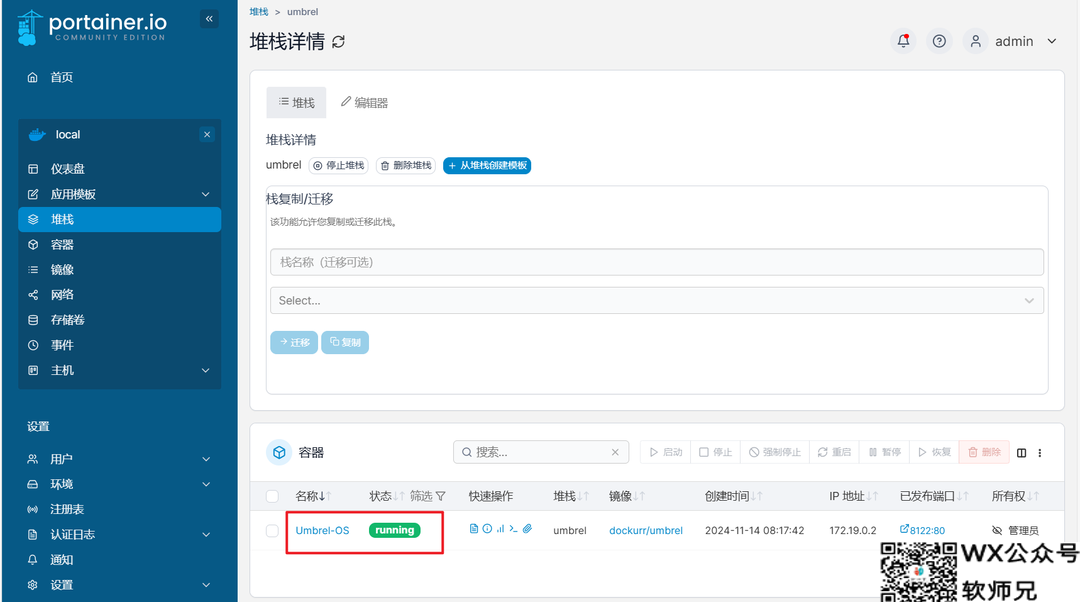The image size is (1080, 602).
Task: Click the 删除堆栈 button
Action: pyautogui.click(x=406, y=165)
